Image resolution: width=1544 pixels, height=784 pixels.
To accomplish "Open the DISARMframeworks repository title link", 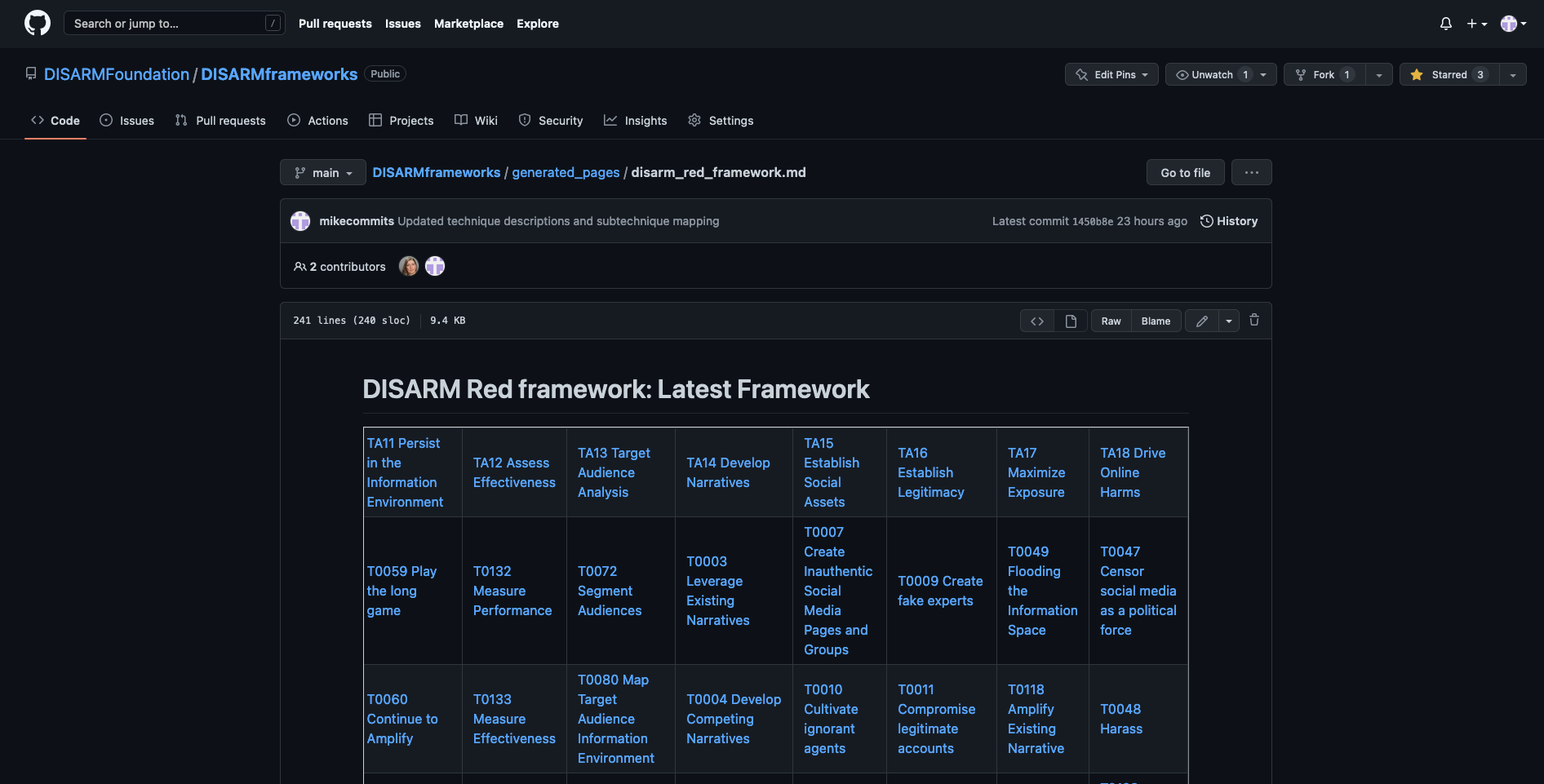I will (x=279, y=74).
